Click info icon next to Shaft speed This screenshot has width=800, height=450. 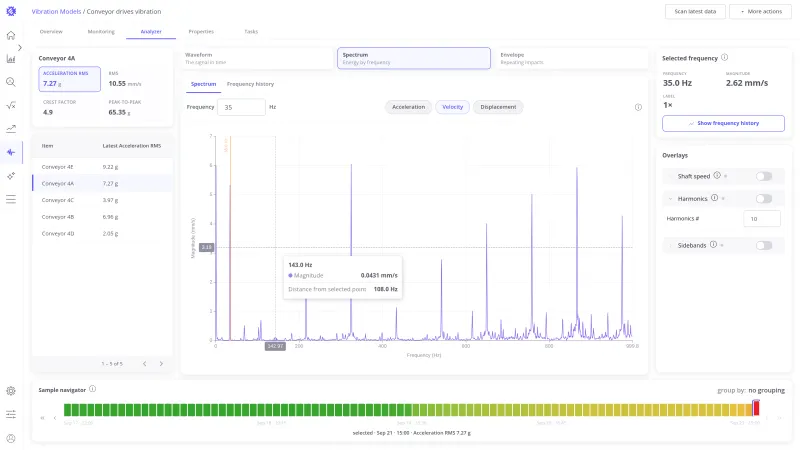717,176
